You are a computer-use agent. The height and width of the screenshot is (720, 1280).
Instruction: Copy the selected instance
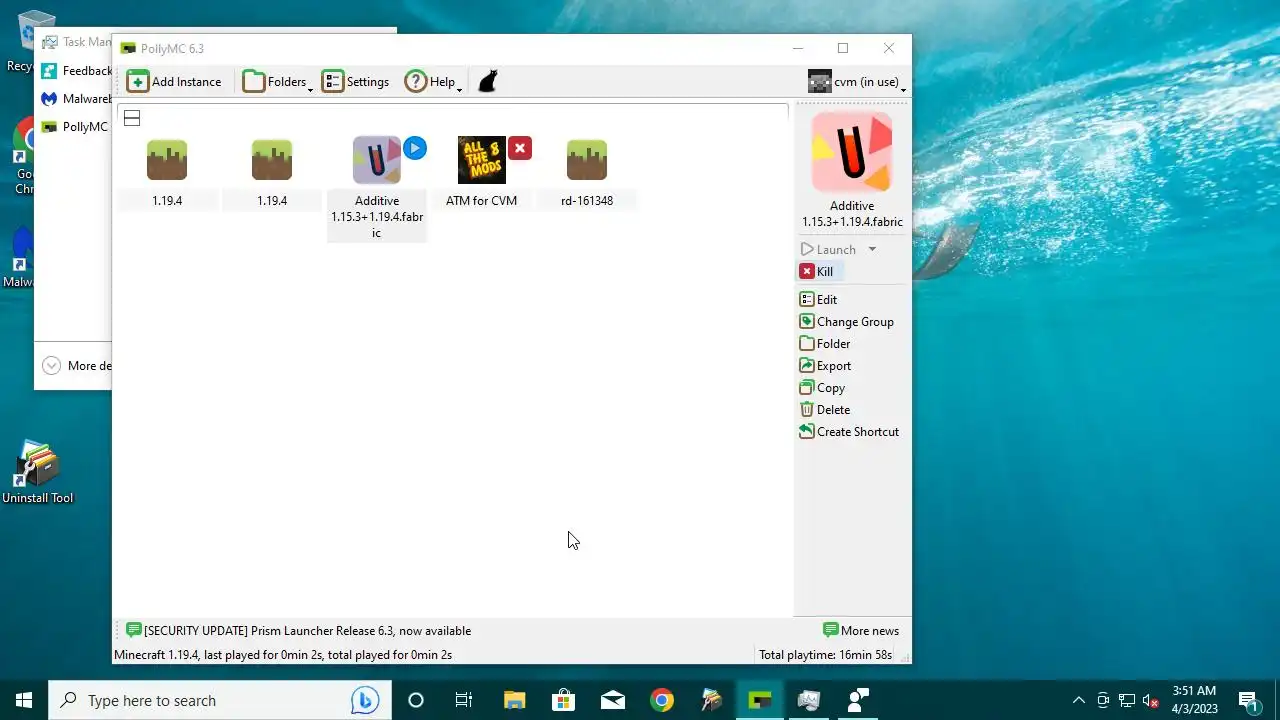pos(822,387)
